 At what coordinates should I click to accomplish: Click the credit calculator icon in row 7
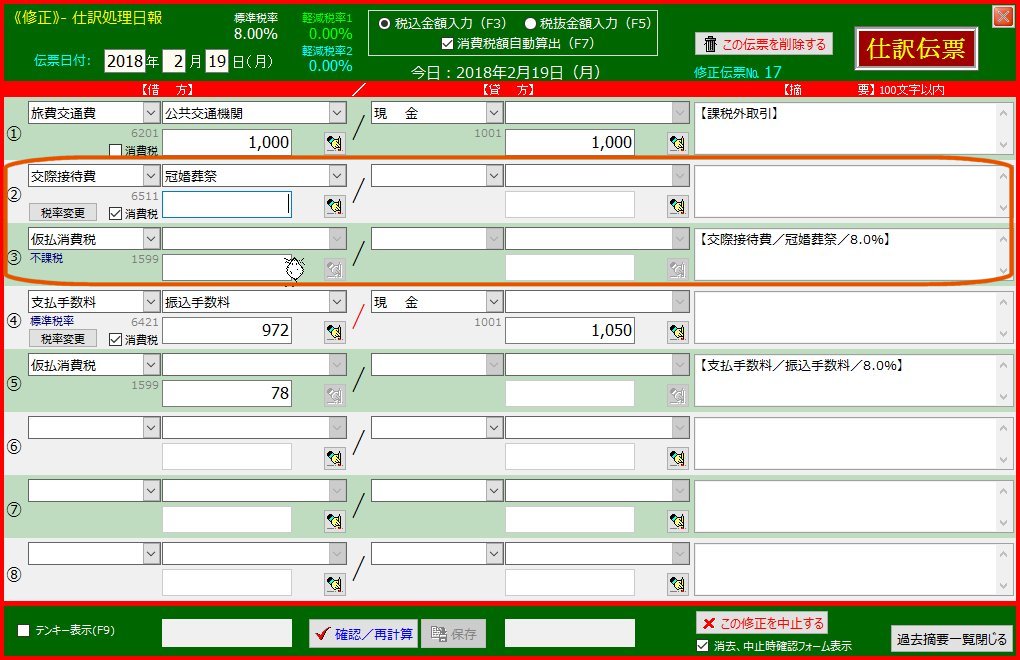678,521
